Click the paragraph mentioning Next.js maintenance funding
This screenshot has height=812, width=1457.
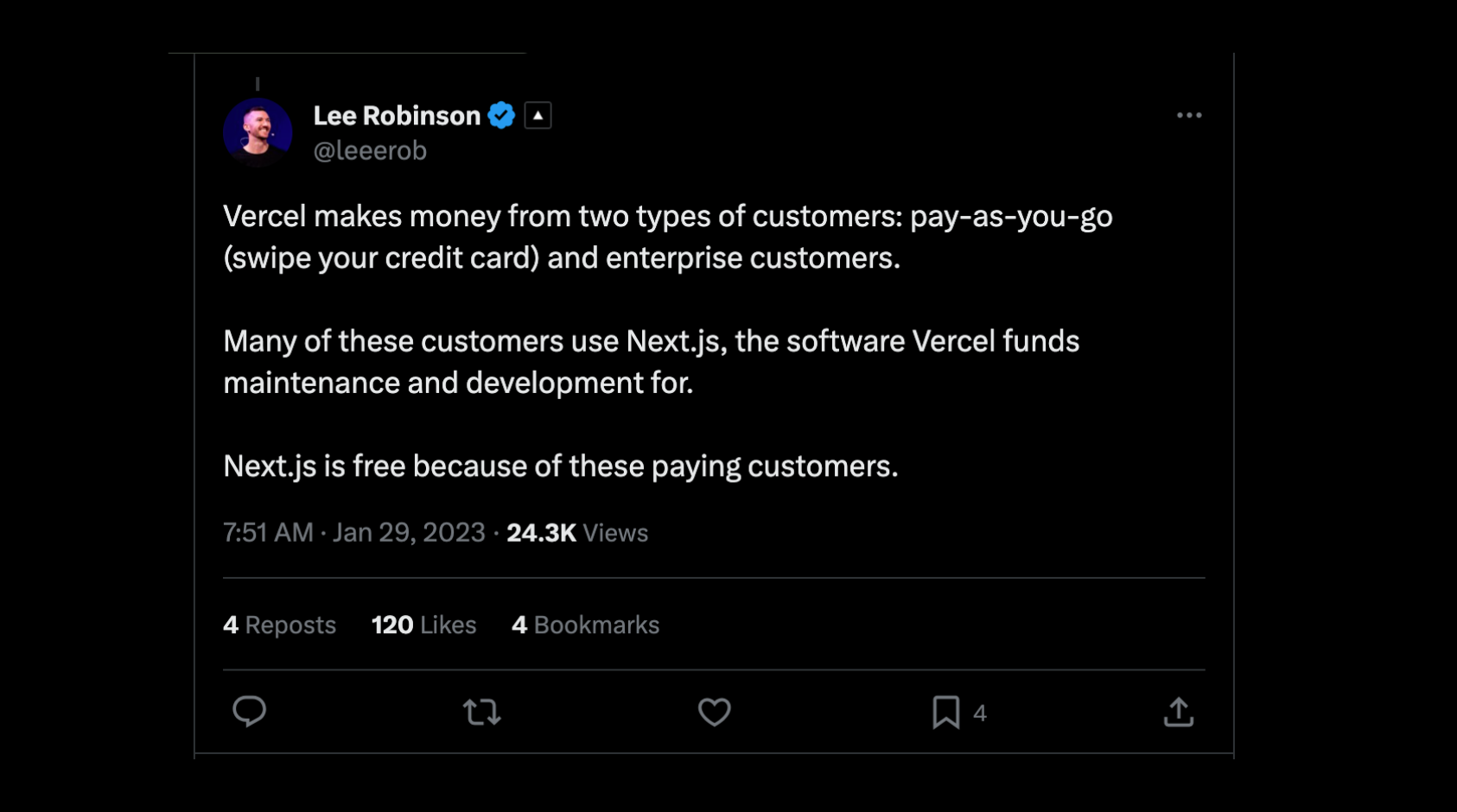pyautogui.click(x=651, y=362)
